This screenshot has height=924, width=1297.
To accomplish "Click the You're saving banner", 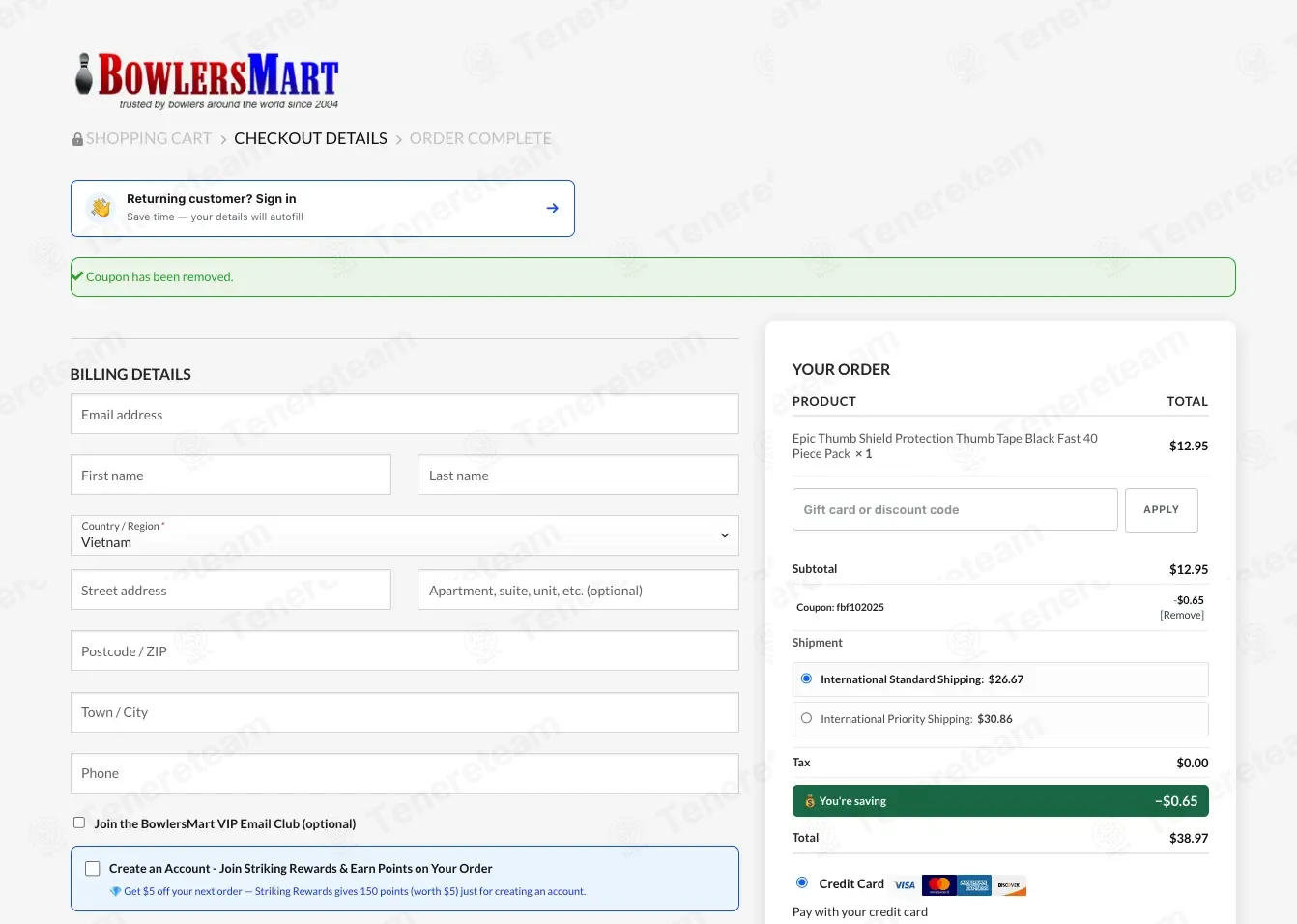I will coord(1000,801).
